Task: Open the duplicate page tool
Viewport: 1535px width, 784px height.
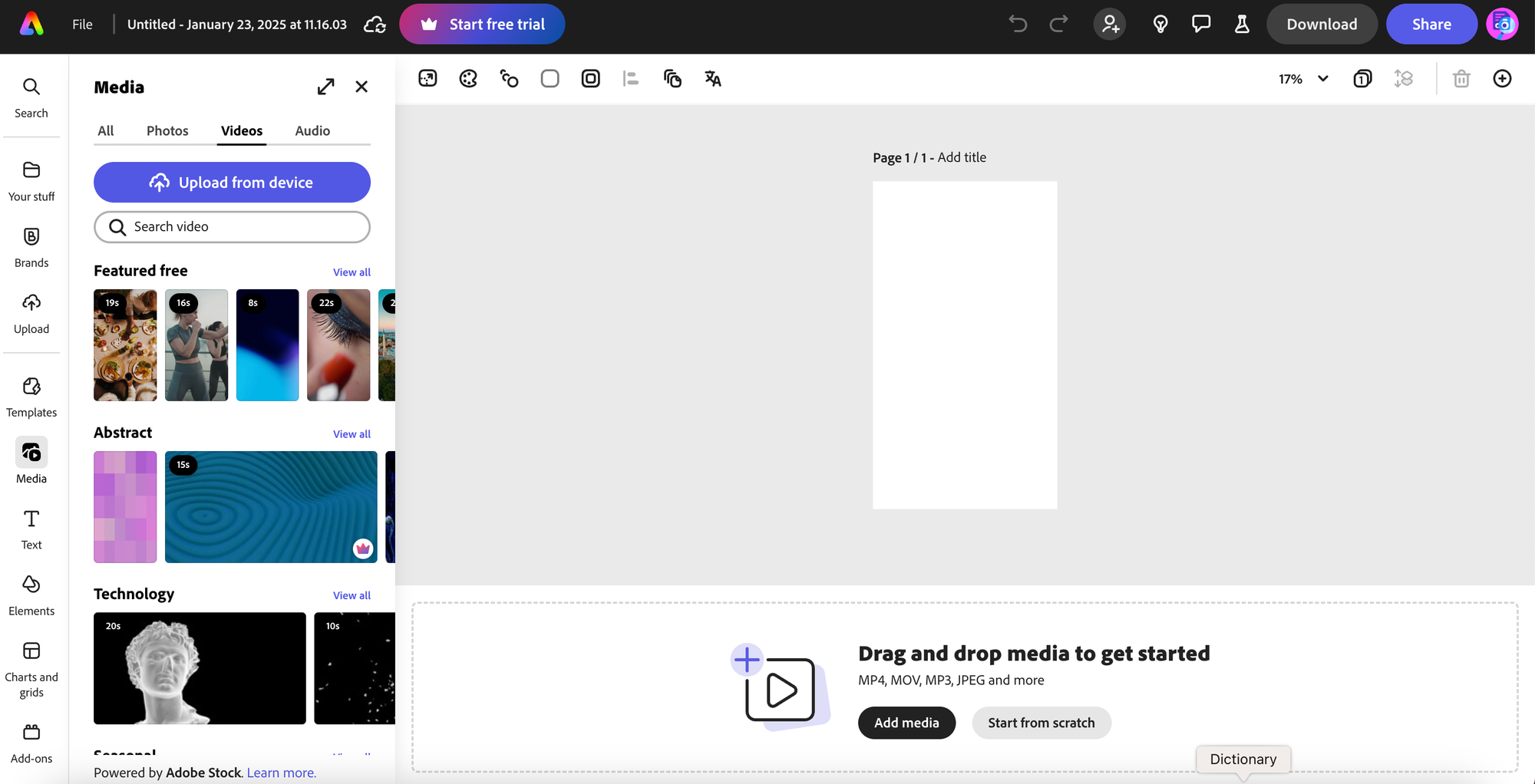Action: [673, 78]
